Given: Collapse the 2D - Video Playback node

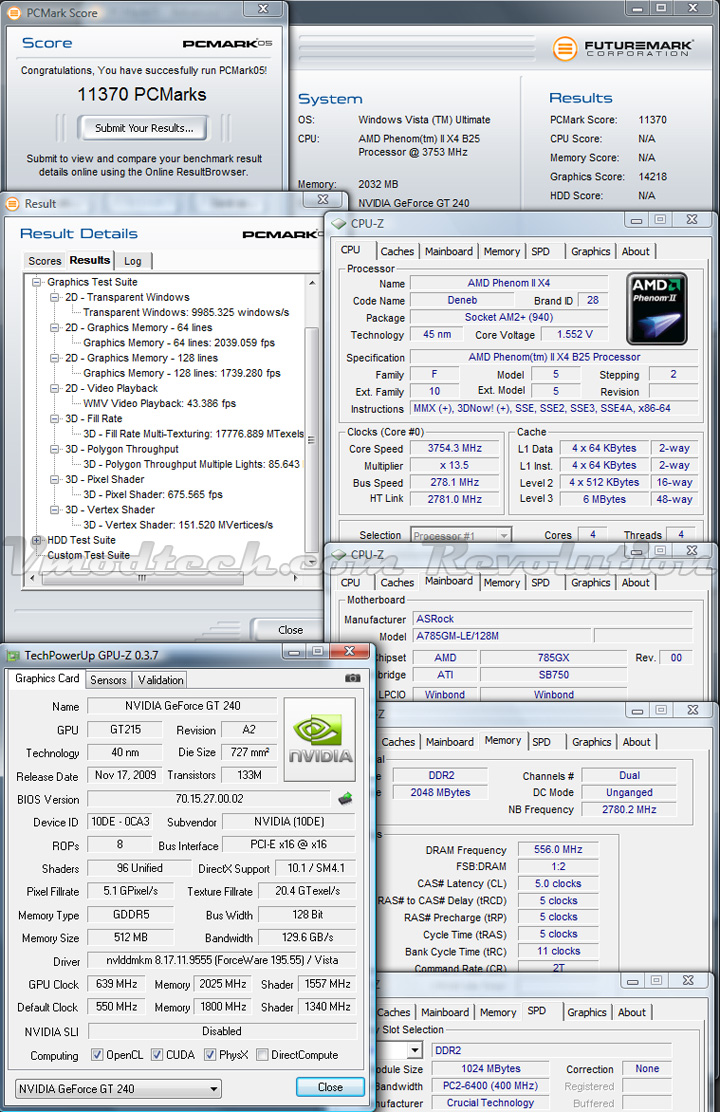Looking at the screenshot, I should 55,389.
